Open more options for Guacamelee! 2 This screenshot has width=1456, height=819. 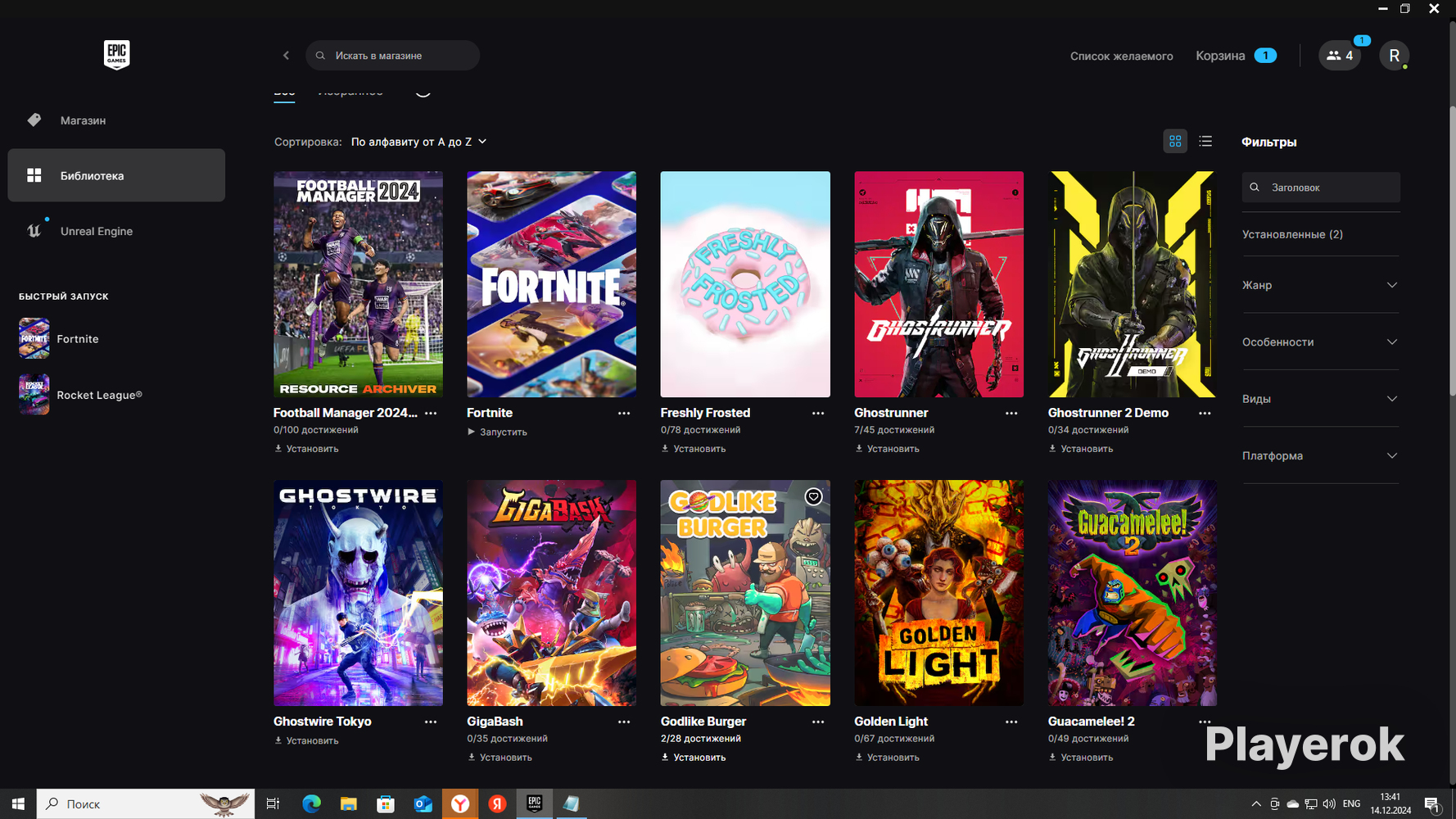pos(1205,722)
